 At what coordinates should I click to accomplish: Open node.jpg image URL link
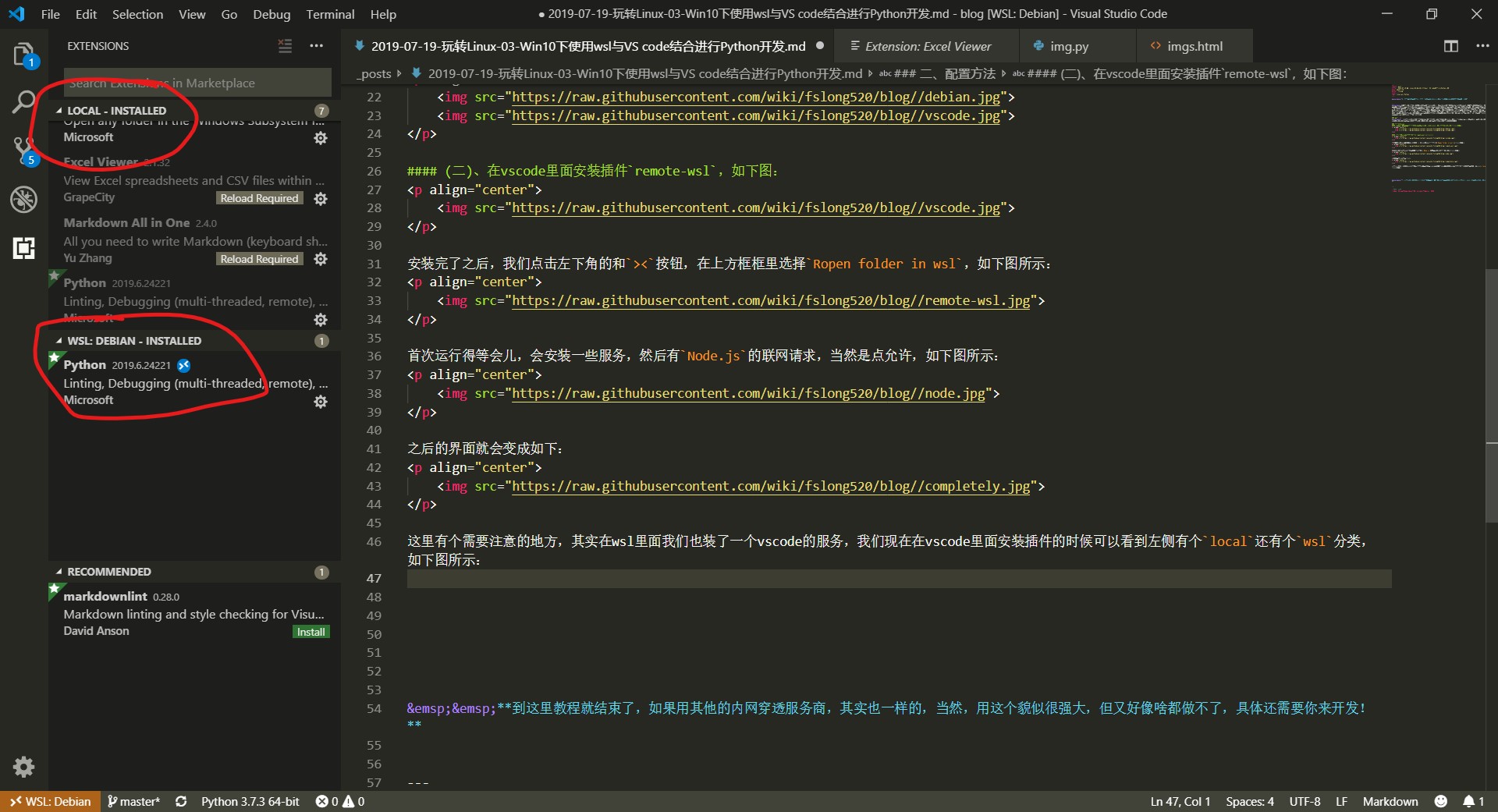point(748,393)
